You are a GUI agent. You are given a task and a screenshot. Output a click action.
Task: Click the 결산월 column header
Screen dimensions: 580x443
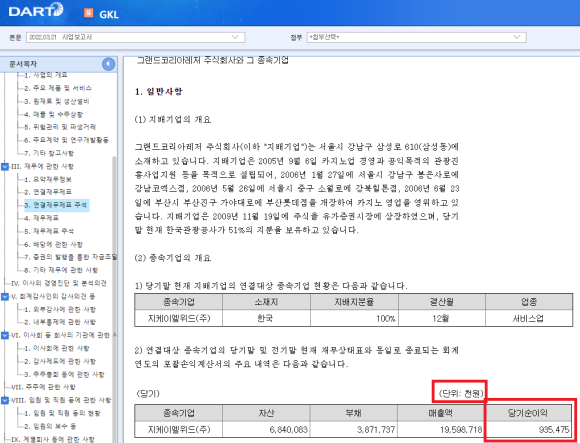442,302
